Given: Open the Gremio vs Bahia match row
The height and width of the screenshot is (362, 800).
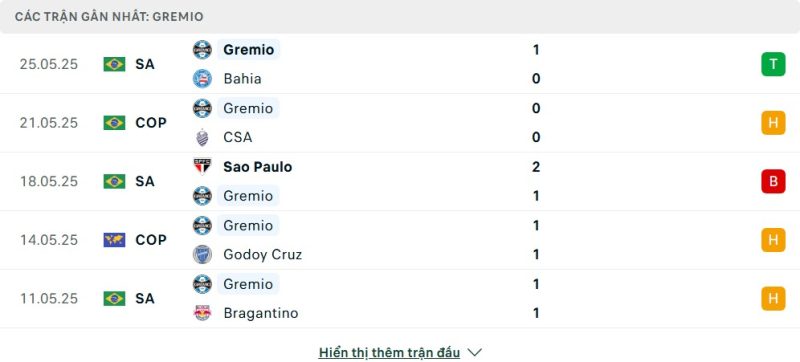Looking at the screenshot, I should [x=400, y=64].
